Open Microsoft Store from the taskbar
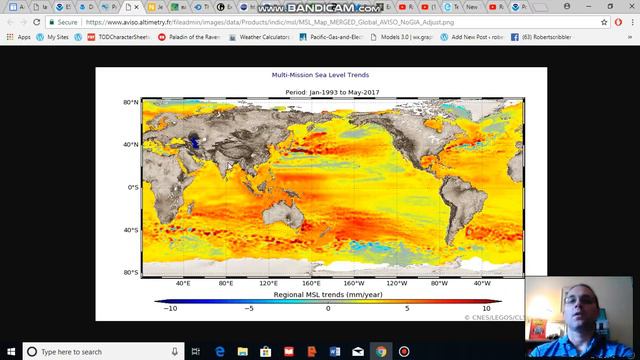 click(x=266, y=351)
